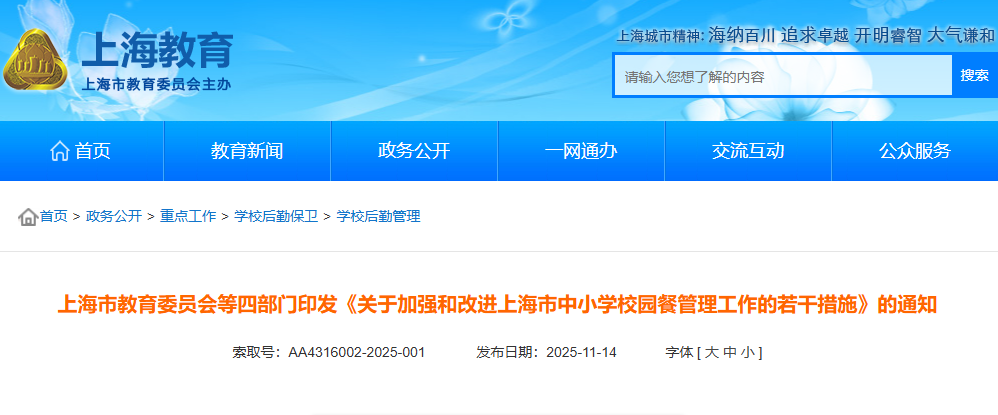Open the 重点工作 breadcrumb link
The width and height of the screenshot is (998, 415).
click(188, 216)
